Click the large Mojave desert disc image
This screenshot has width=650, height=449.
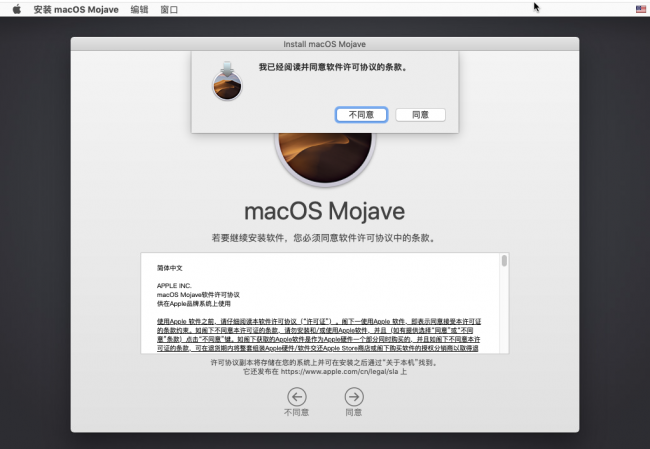point(325,159)
